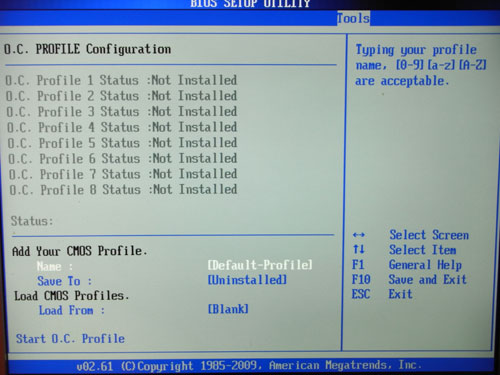Click Add Your CMOS Profile heading

pos(79,251)
